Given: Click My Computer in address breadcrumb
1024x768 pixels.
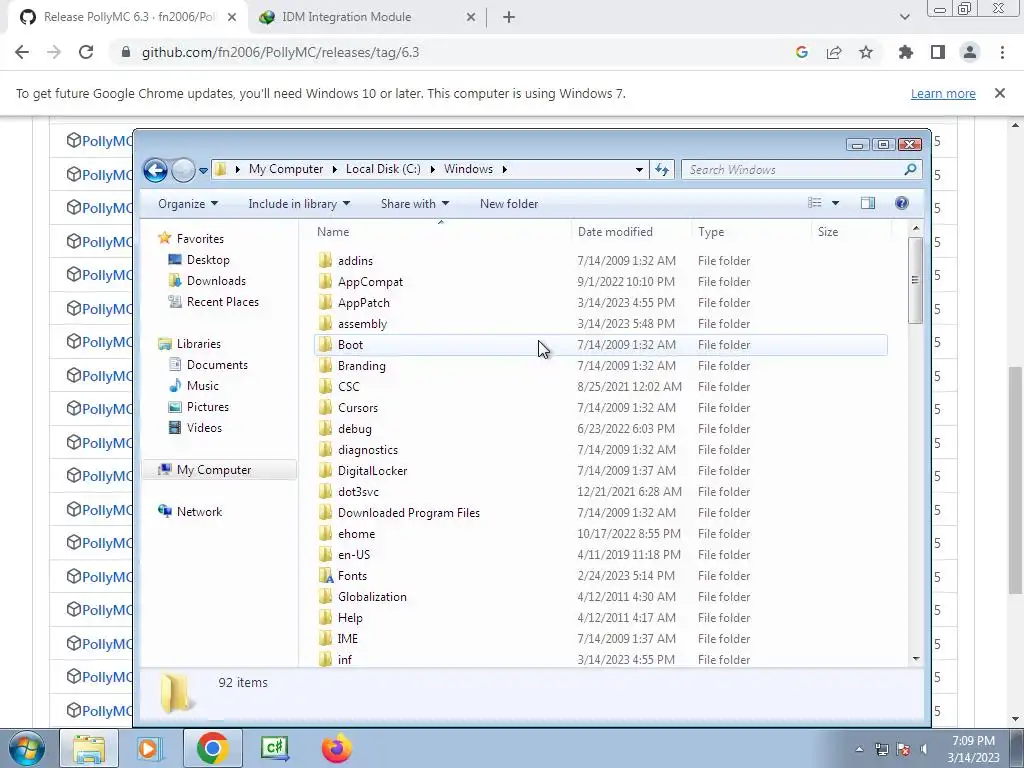Looking at the screenshot, I should tap(285, 168).
